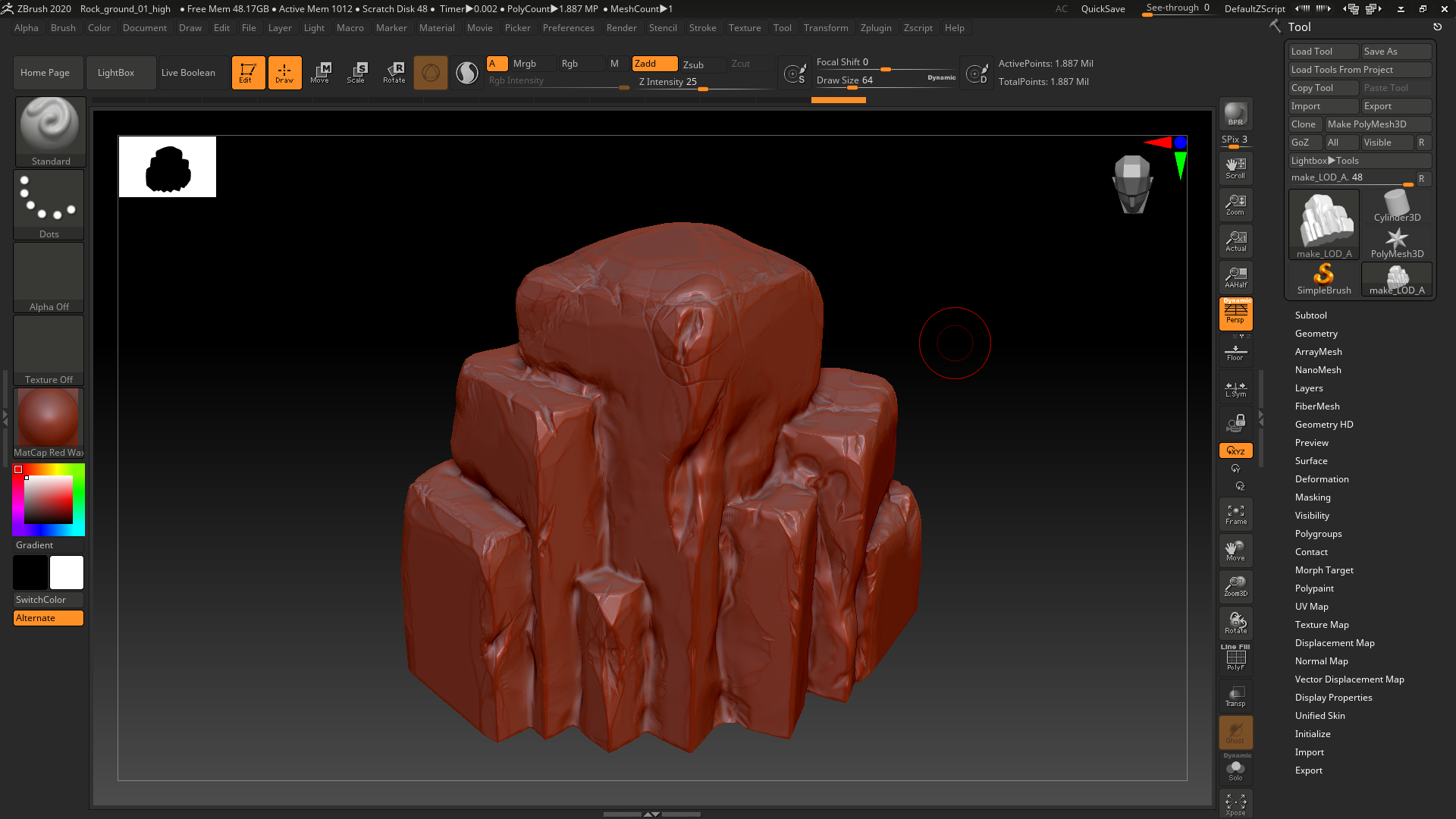The height and width of the screenshot is (819, 1456).
Task: Select the Rotate tool in toolbar
Action: pos(393,72)
